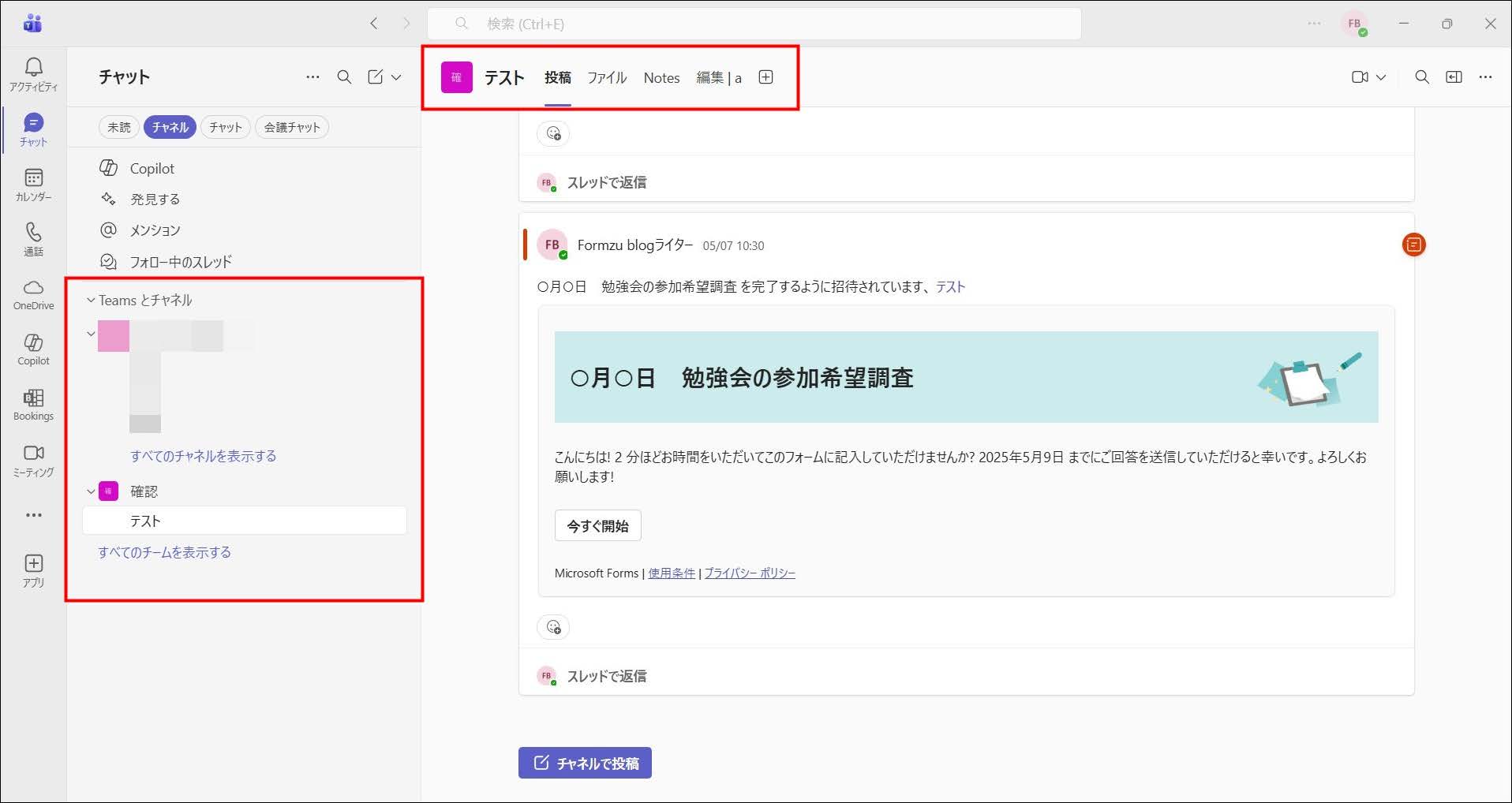Open the video call dropdown arrow
Screen dimensions: 1512x803
coord(1381,77)
